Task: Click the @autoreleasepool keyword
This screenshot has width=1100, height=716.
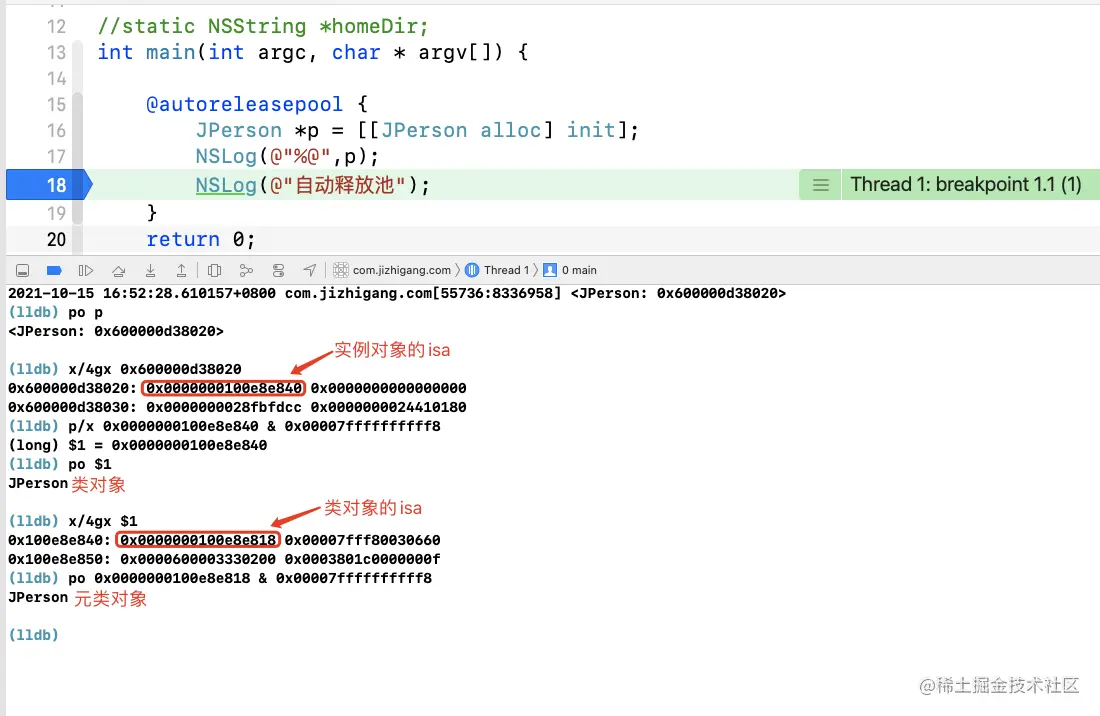Action: coord(244,104)
